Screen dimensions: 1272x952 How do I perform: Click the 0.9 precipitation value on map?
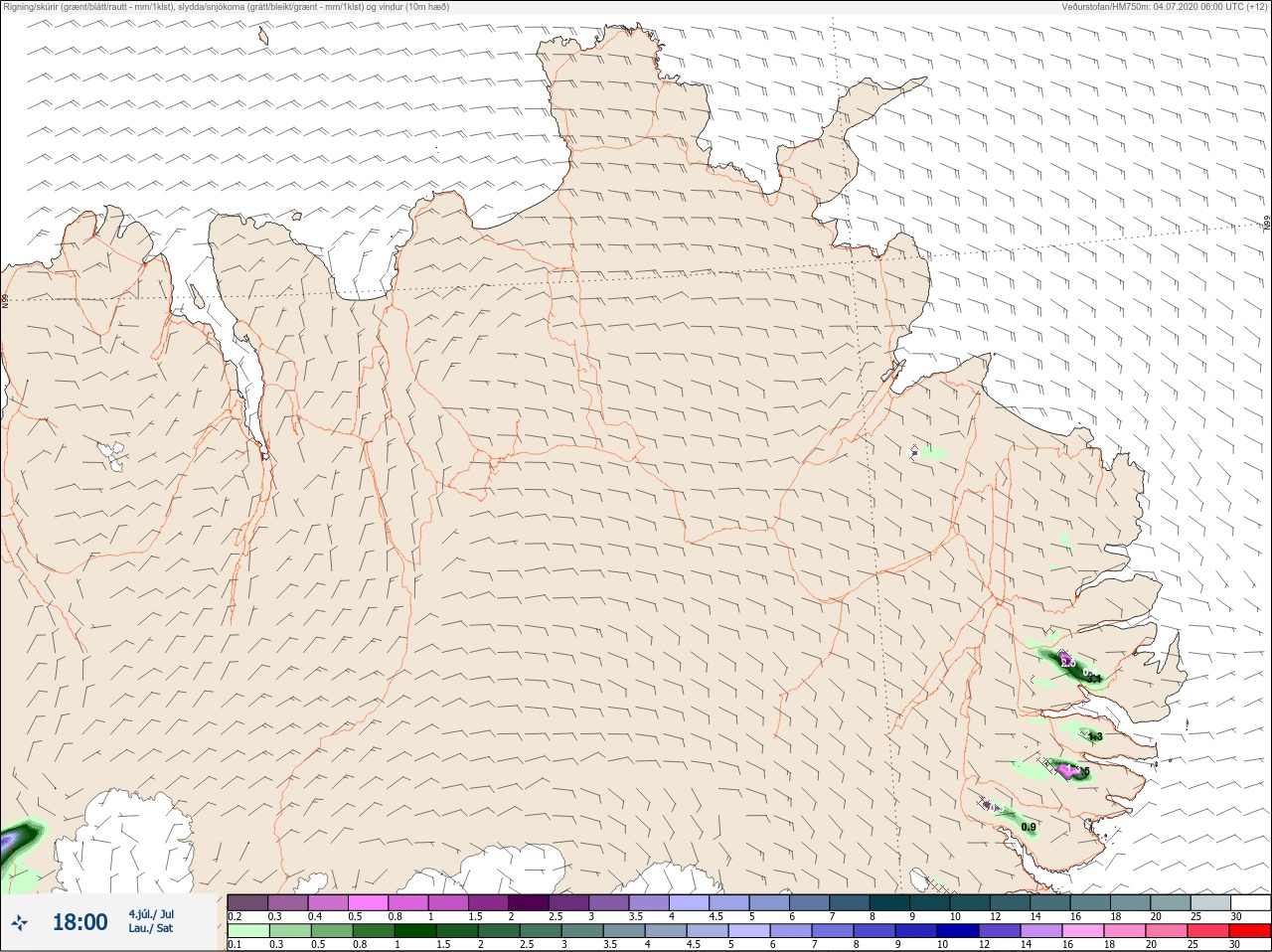(1029, 827)
